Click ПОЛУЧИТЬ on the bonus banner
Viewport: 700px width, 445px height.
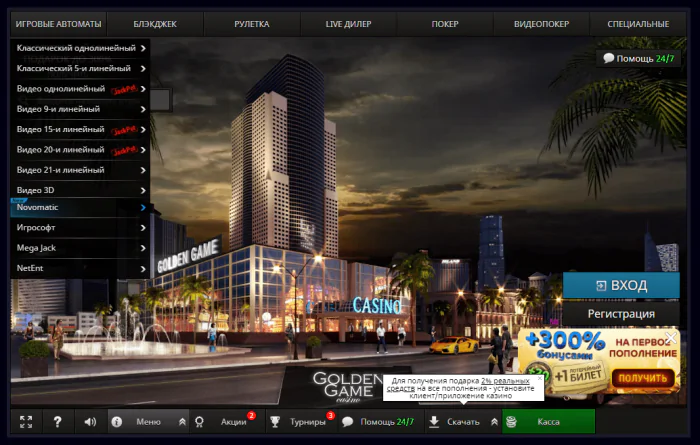pos(642,378)
